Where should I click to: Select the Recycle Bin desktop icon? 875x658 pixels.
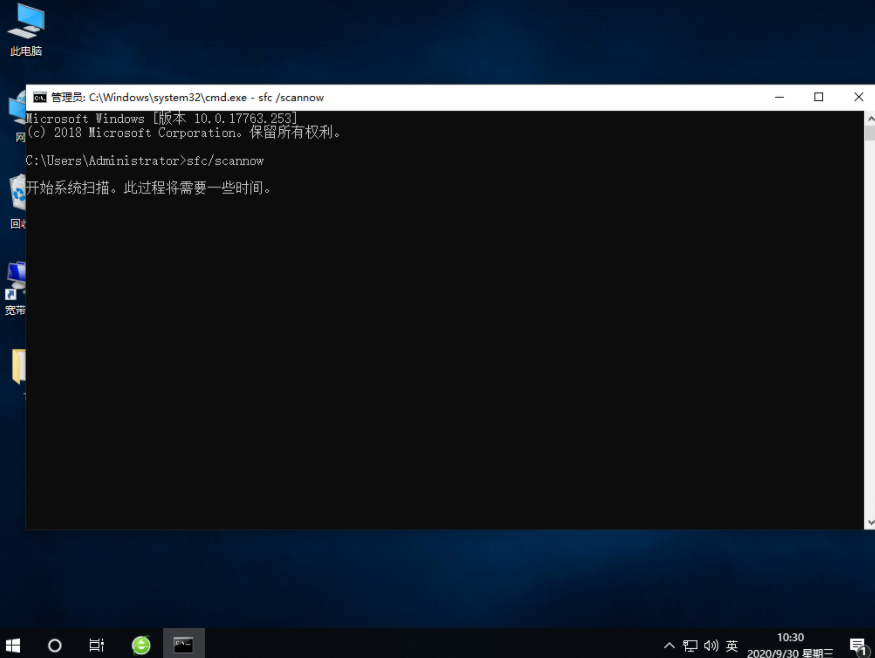point(17,195)
